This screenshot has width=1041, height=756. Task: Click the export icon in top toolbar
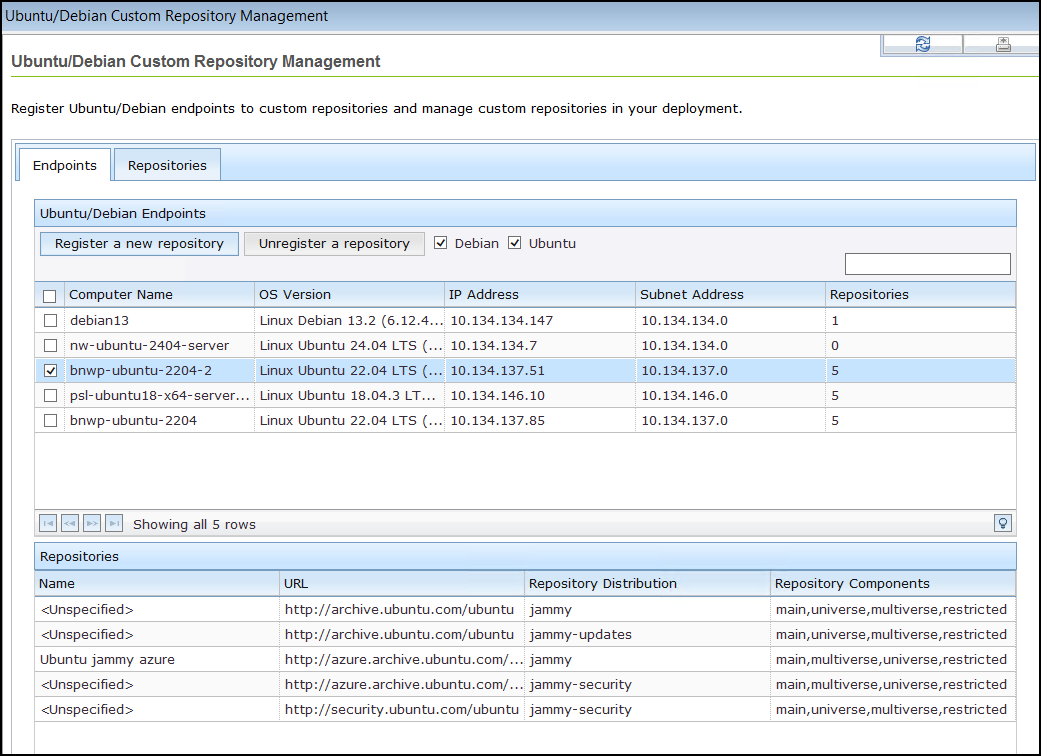pos(1003,44)
